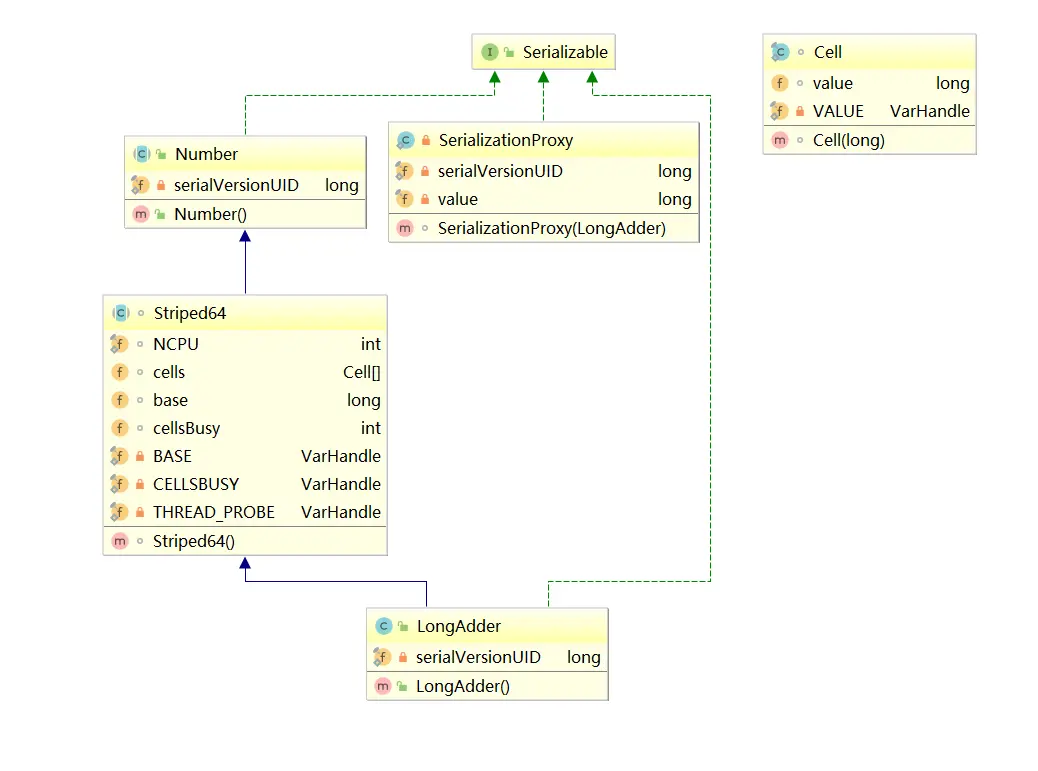1038x771 pixels.
Task: Click the value field icon in Cell
Action: (x=780, y=83)
